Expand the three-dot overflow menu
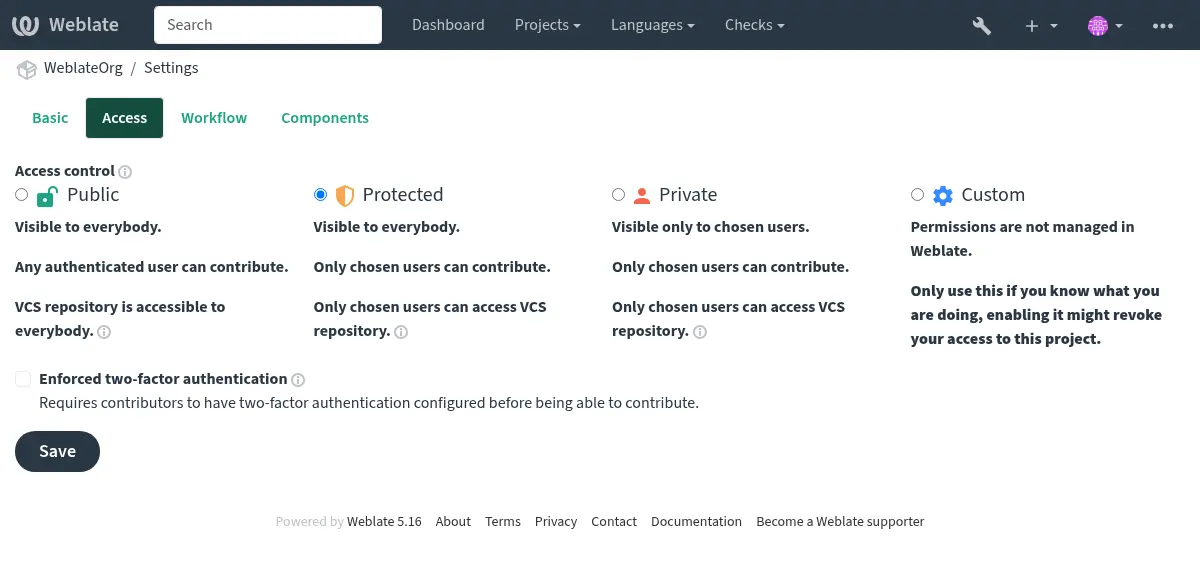 [1163, 25]
